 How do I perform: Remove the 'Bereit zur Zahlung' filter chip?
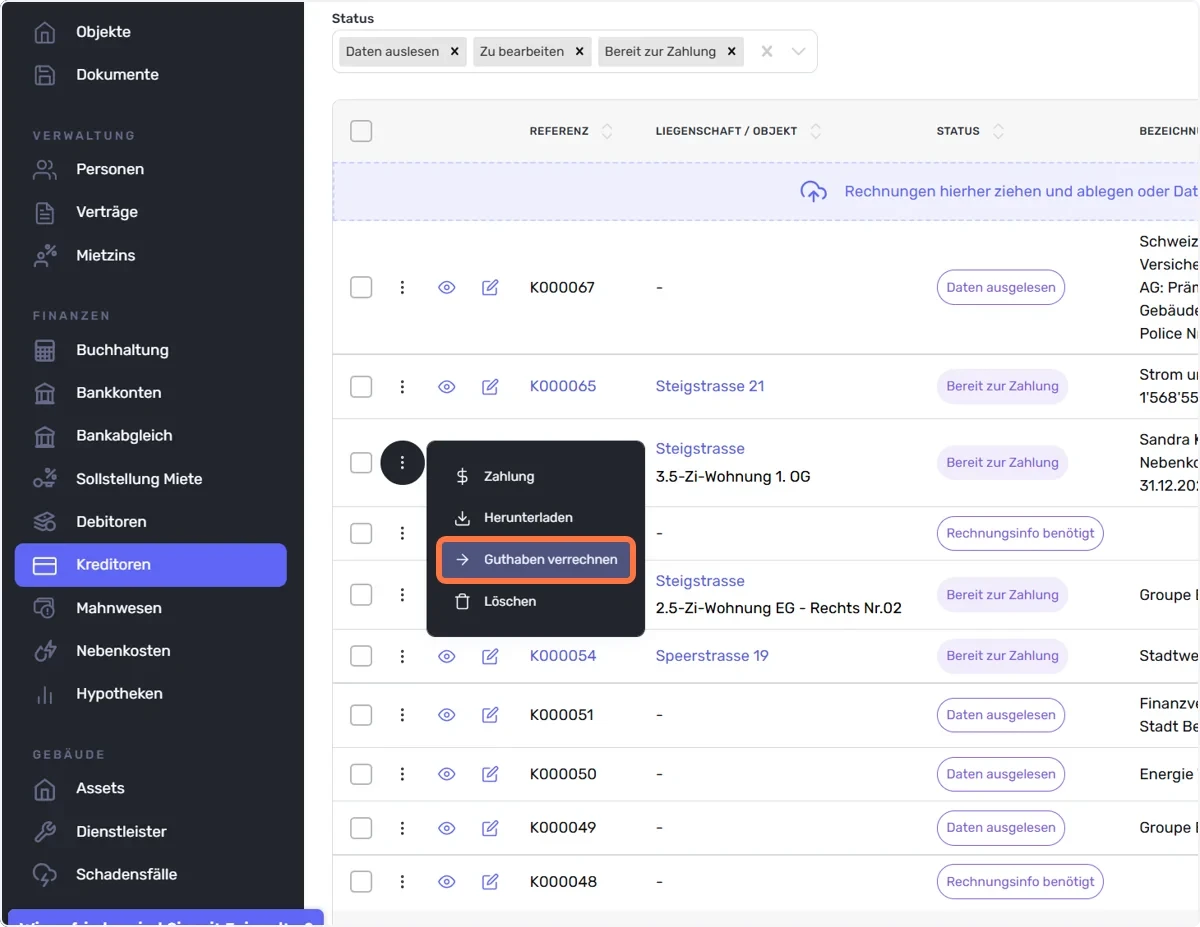click(x=732, y=51)
